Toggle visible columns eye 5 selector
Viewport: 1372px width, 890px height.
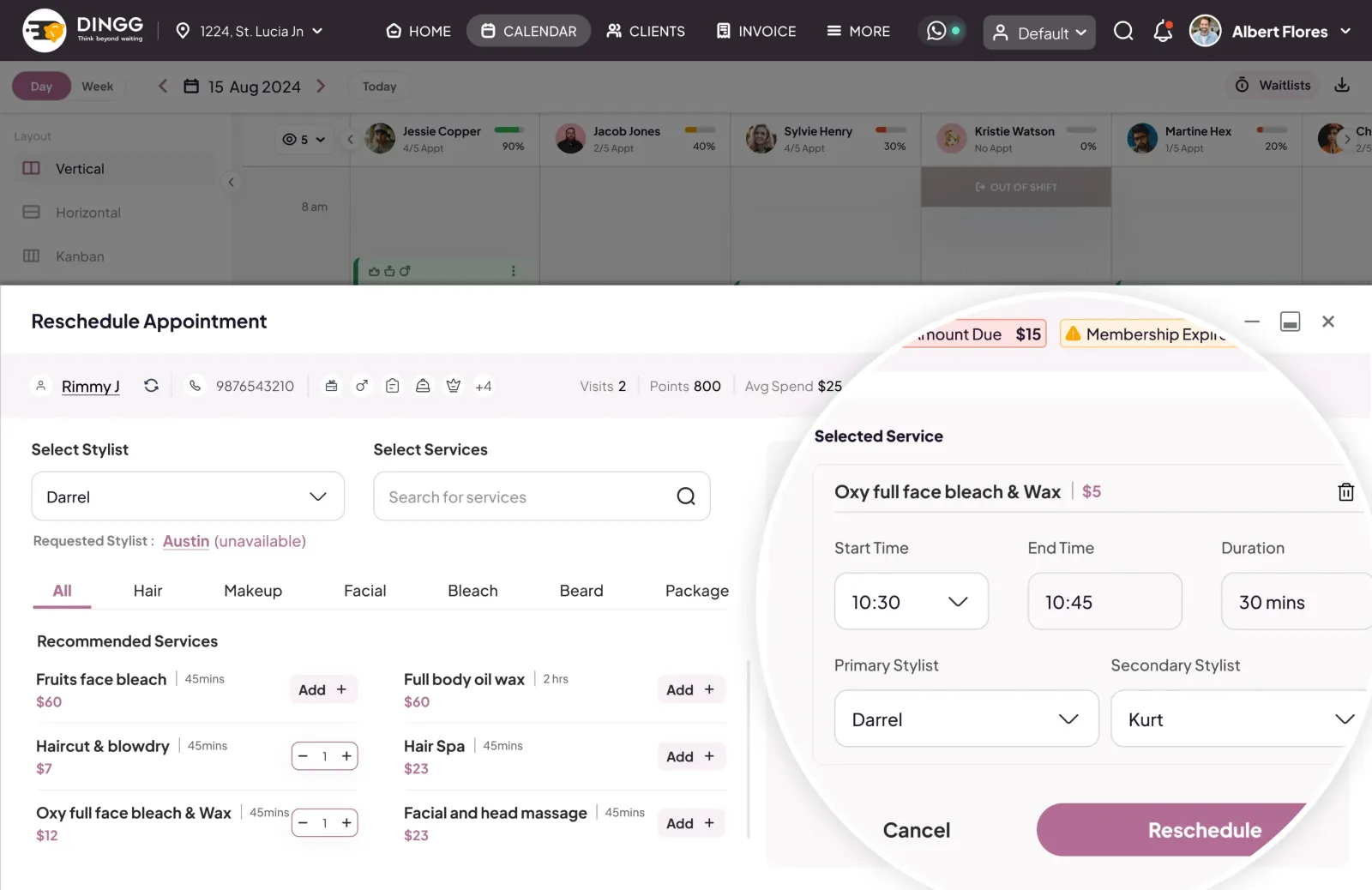point(304,139)
